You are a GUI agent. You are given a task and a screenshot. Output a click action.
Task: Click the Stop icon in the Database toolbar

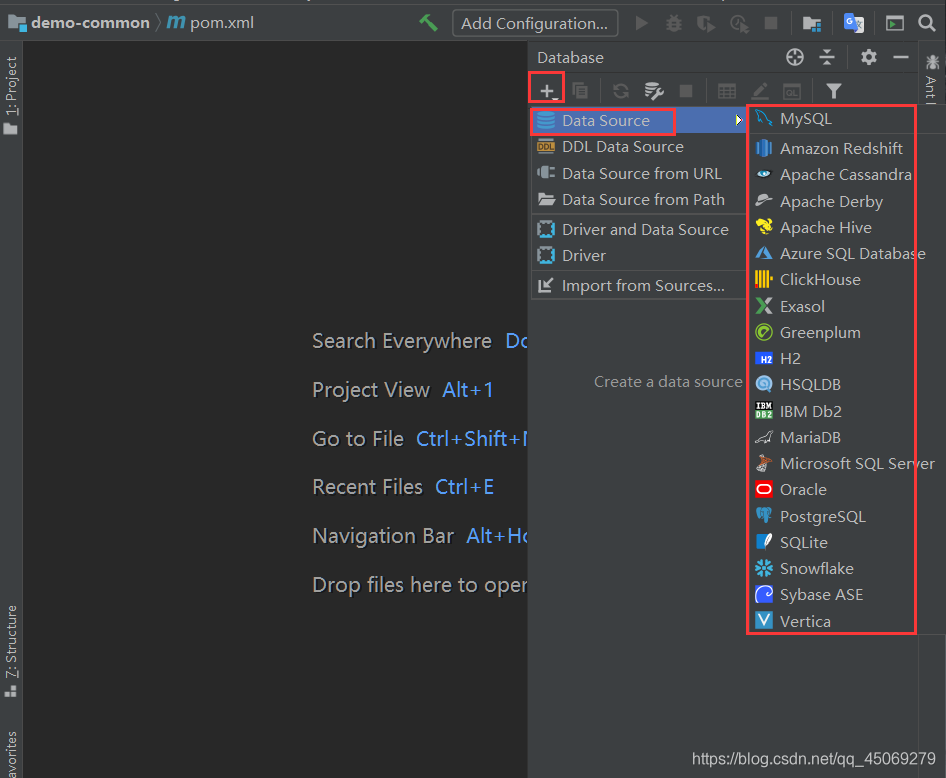point(686,91)
